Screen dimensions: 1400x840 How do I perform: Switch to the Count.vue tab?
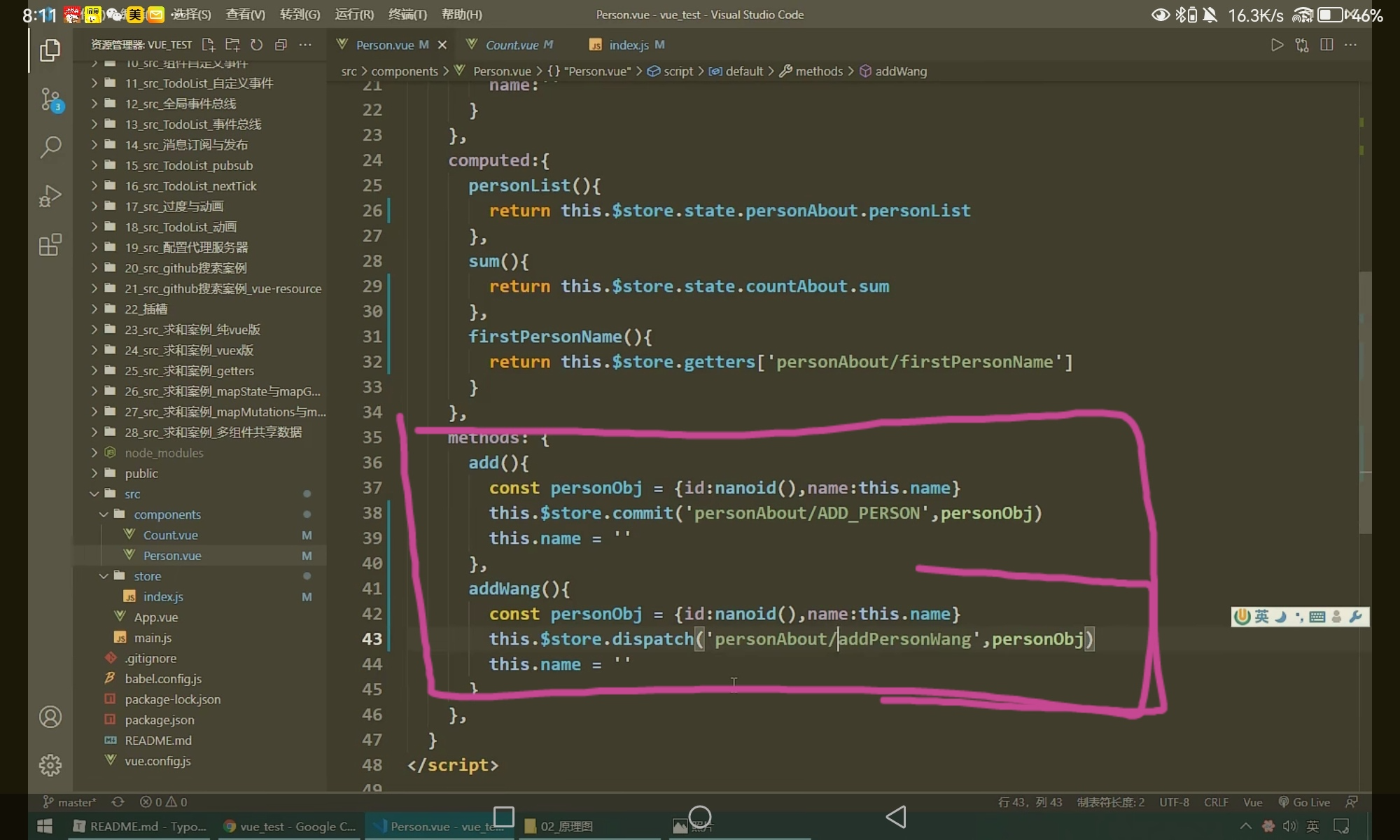512,45
